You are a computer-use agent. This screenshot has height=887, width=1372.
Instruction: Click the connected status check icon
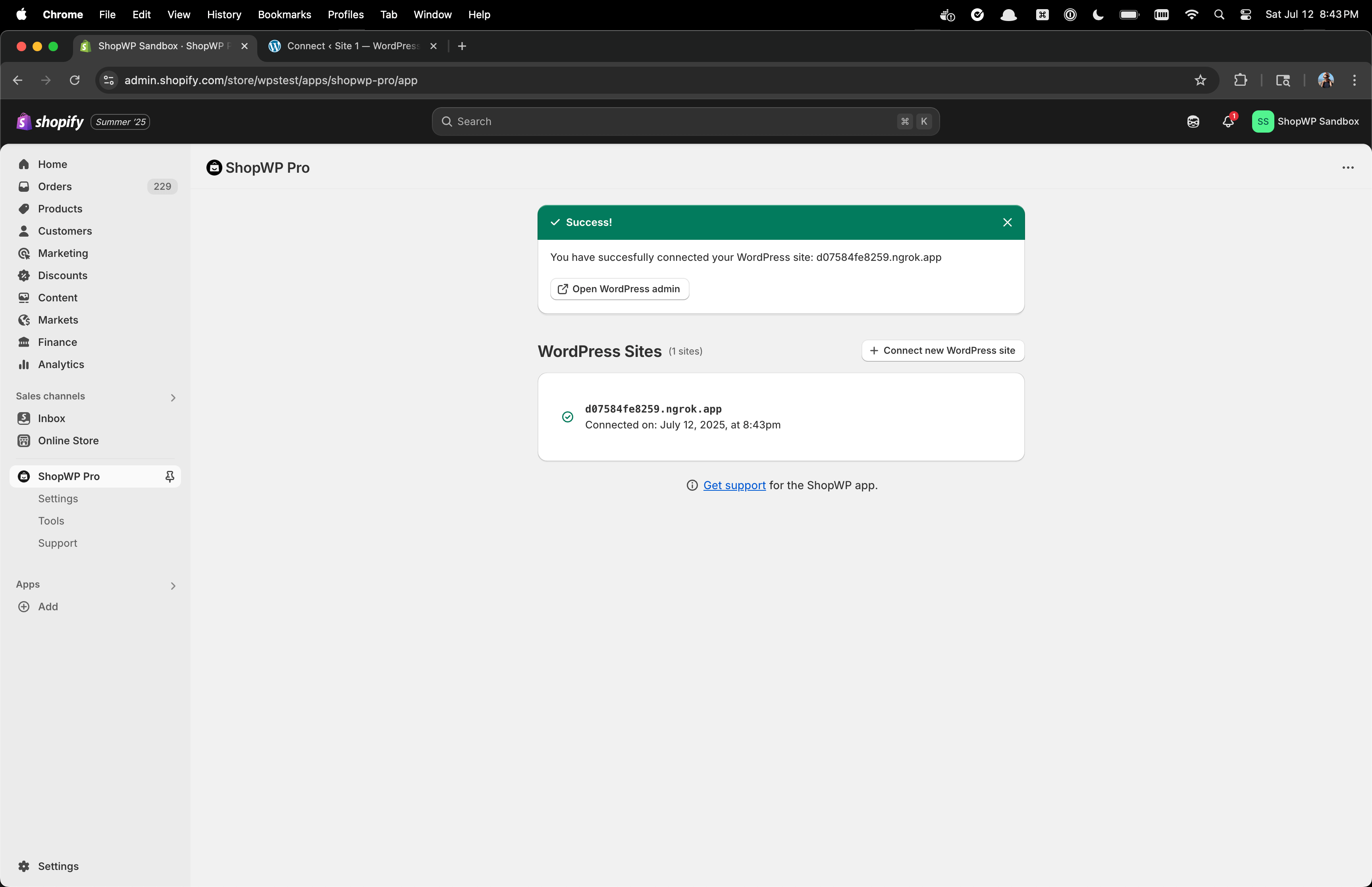pyautogui.click(x=568, y=417)
